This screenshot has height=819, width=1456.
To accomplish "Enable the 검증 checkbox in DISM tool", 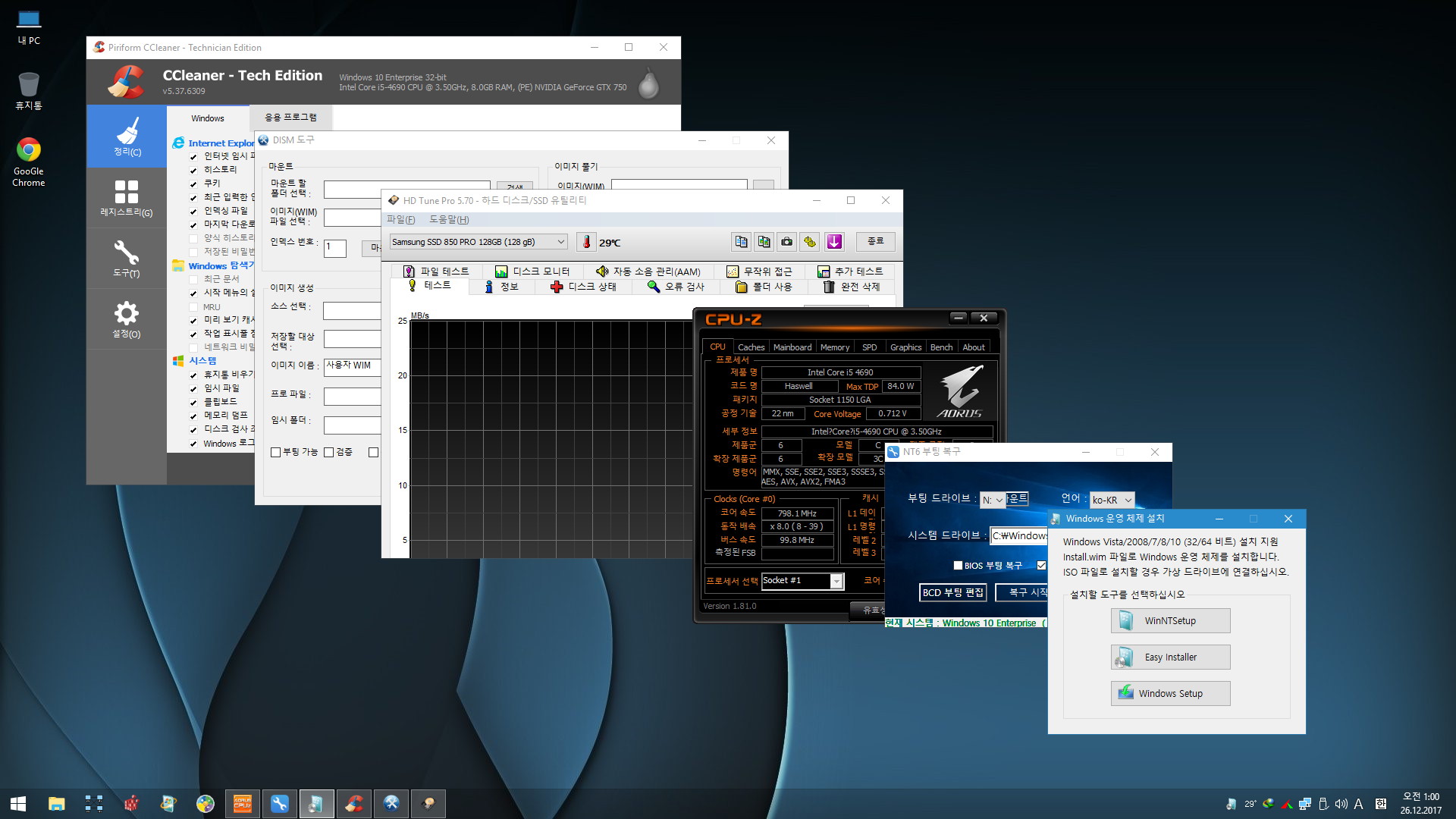I will (x=328, y=452).
